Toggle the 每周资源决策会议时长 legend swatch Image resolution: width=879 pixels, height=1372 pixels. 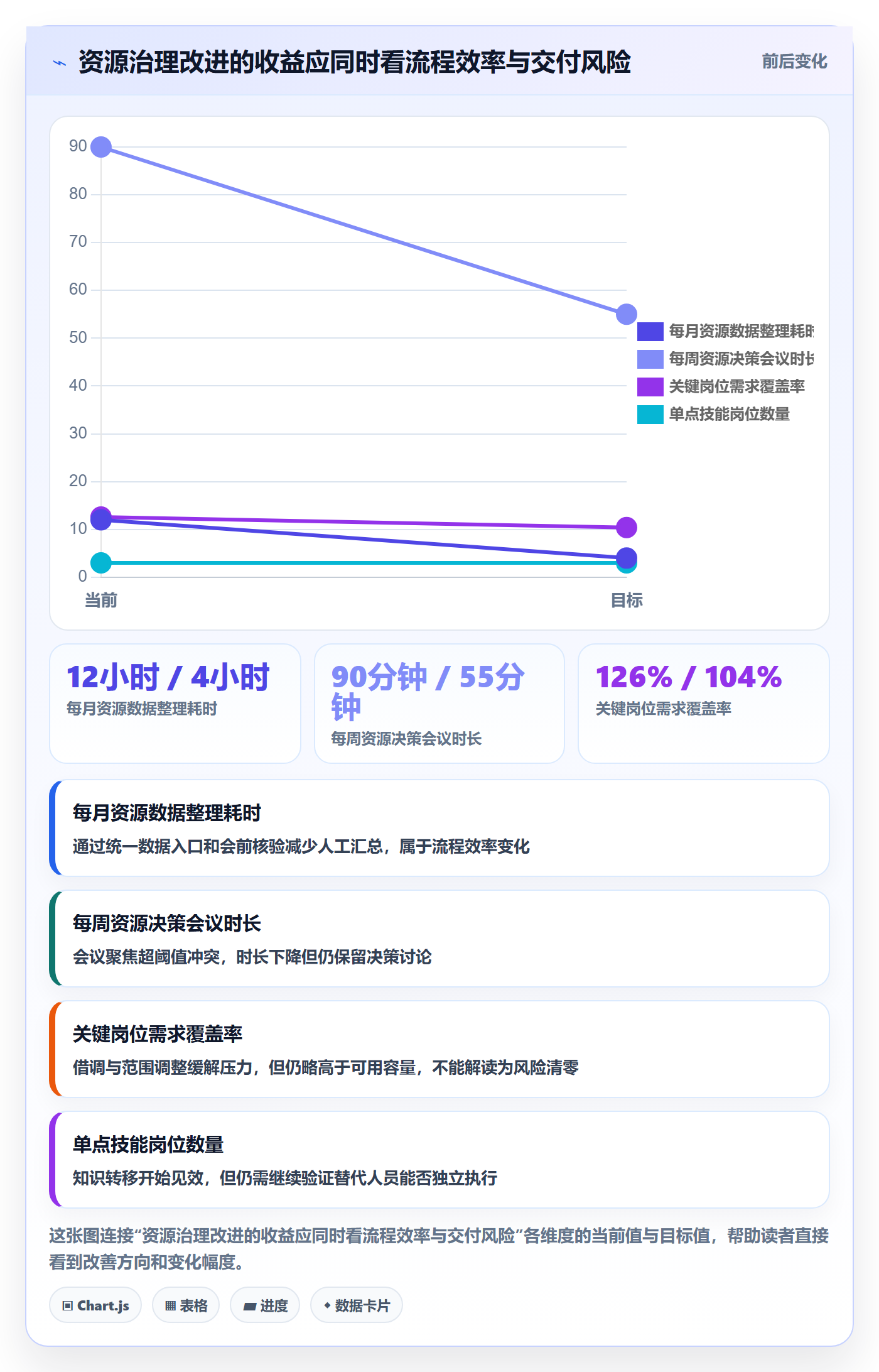650,359
